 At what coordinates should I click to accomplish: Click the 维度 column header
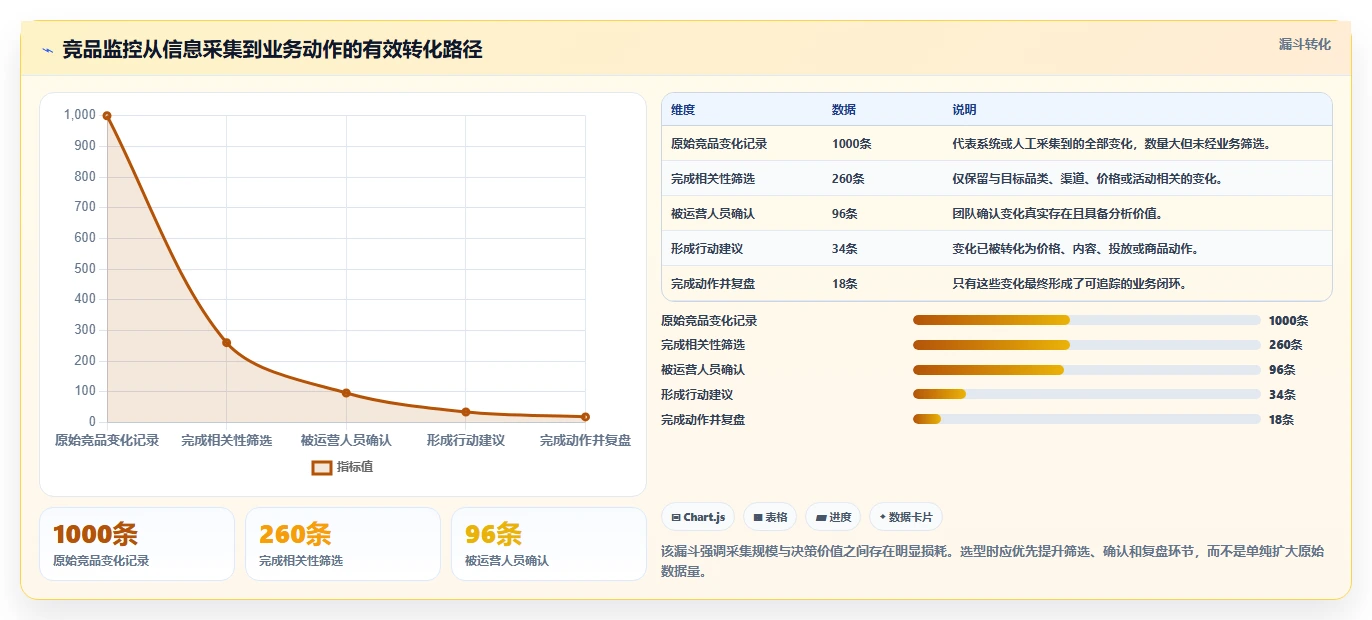click(683, 110)
